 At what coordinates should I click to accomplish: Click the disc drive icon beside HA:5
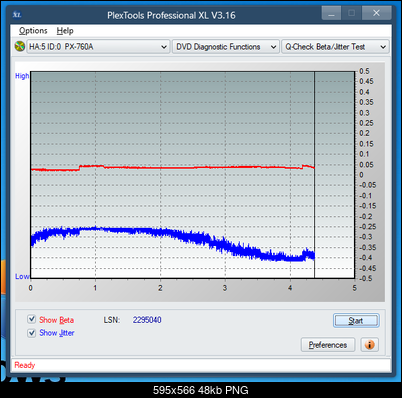[x=20, y=46]
